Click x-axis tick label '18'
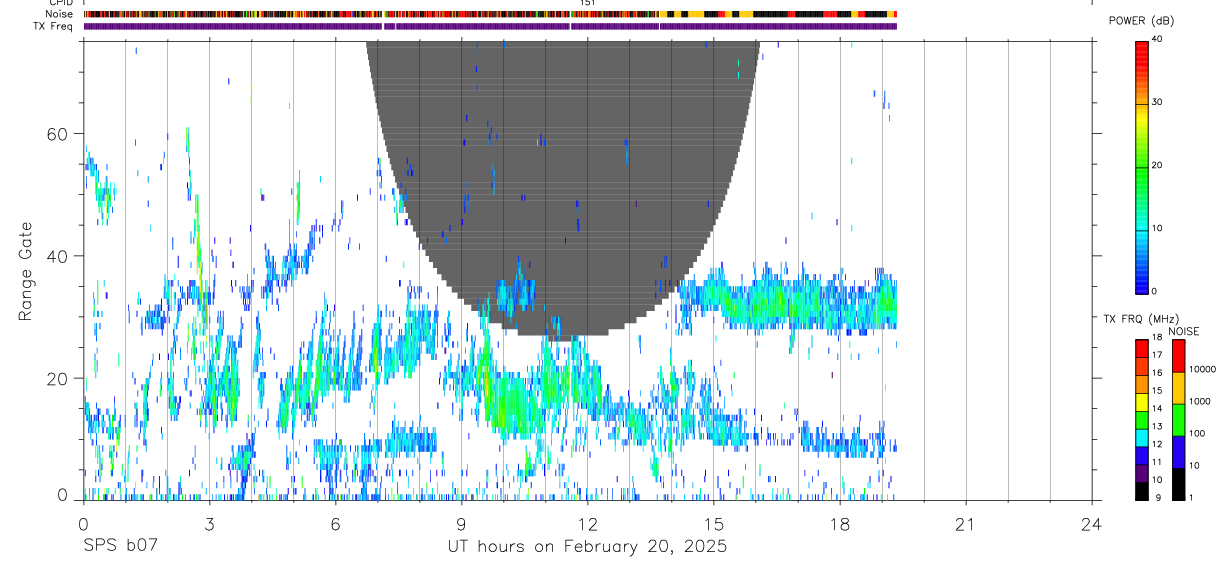 tap(840, 524)
